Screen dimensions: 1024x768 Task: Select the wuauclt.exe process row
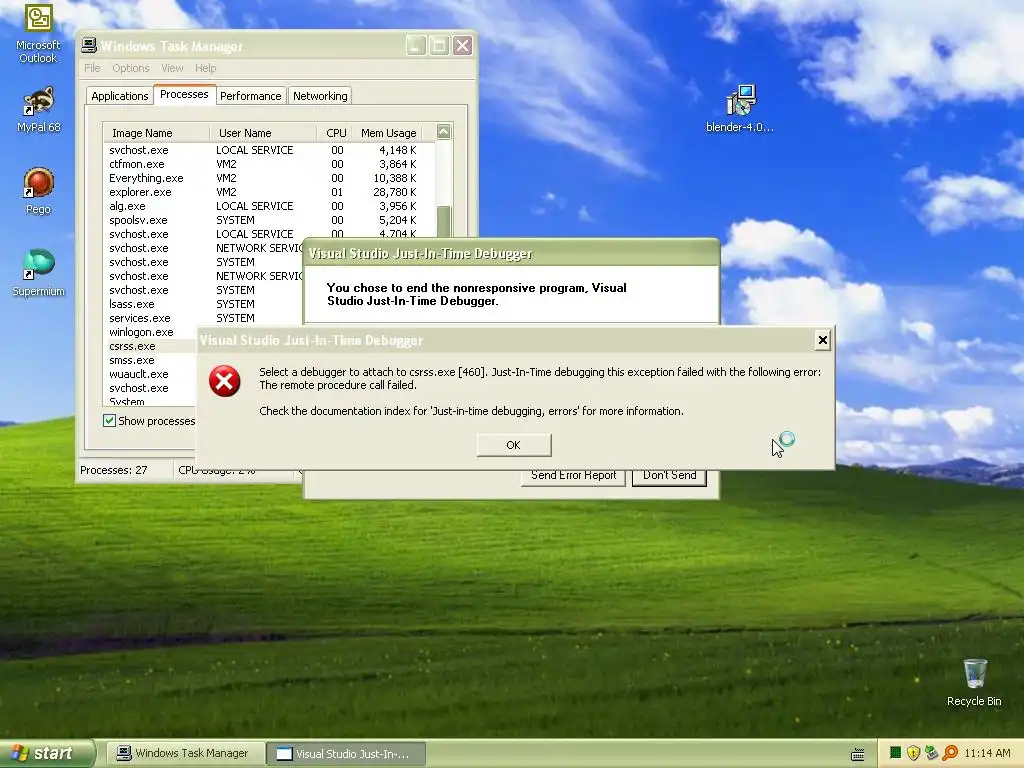coord(150,374)
